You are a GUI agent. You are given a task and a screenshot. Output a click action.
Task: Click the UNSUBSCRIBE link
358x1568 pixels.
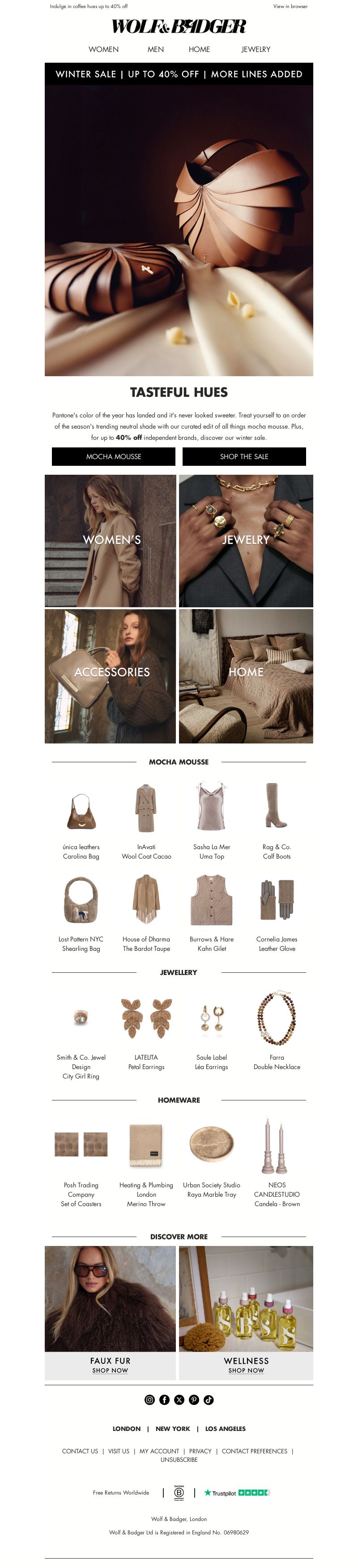tap(179, 1460)
